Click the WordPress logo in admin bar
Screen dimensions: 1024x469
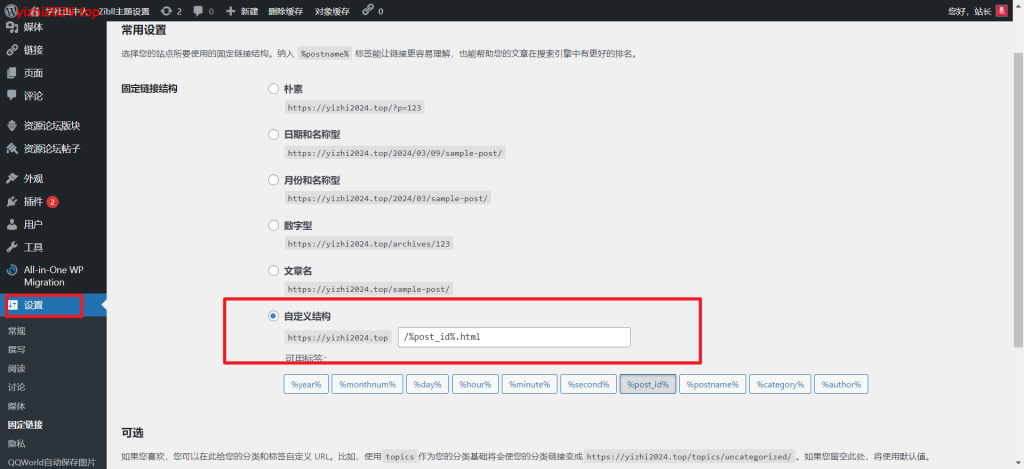pyautogui.click(x=11, y=11)
